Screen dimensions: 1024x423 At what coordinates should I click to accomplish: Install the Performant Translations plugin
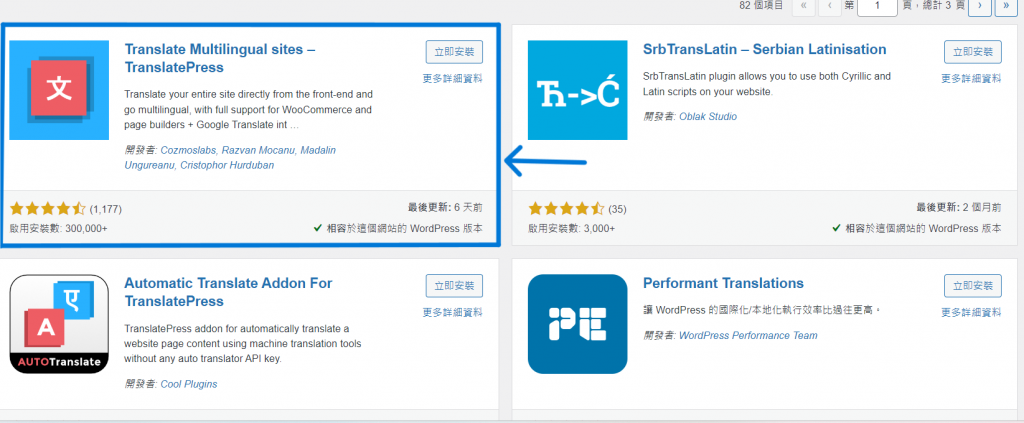point(972,286)
